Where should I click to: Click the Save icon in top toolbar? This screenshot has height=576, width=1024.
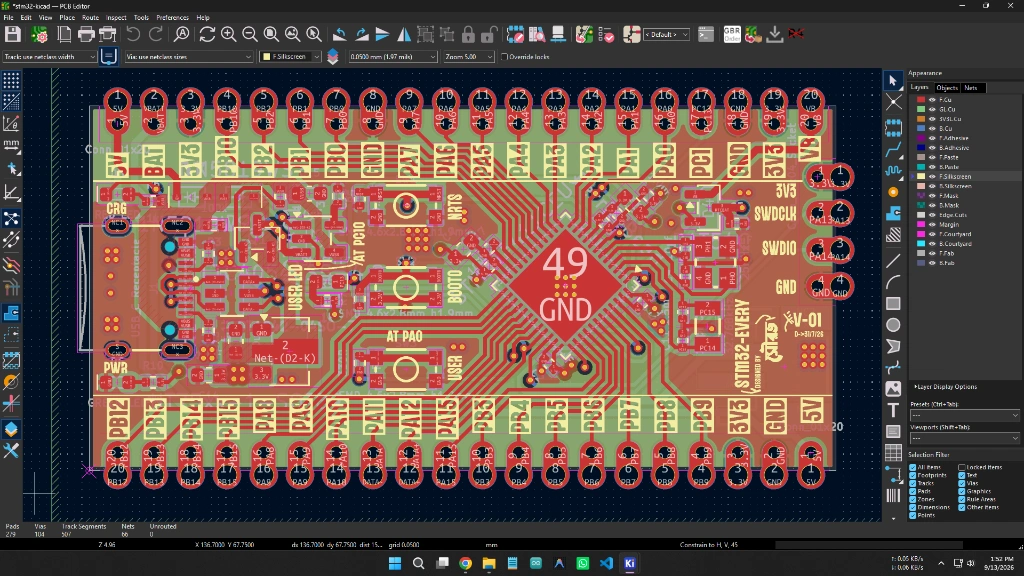[12, 34]
